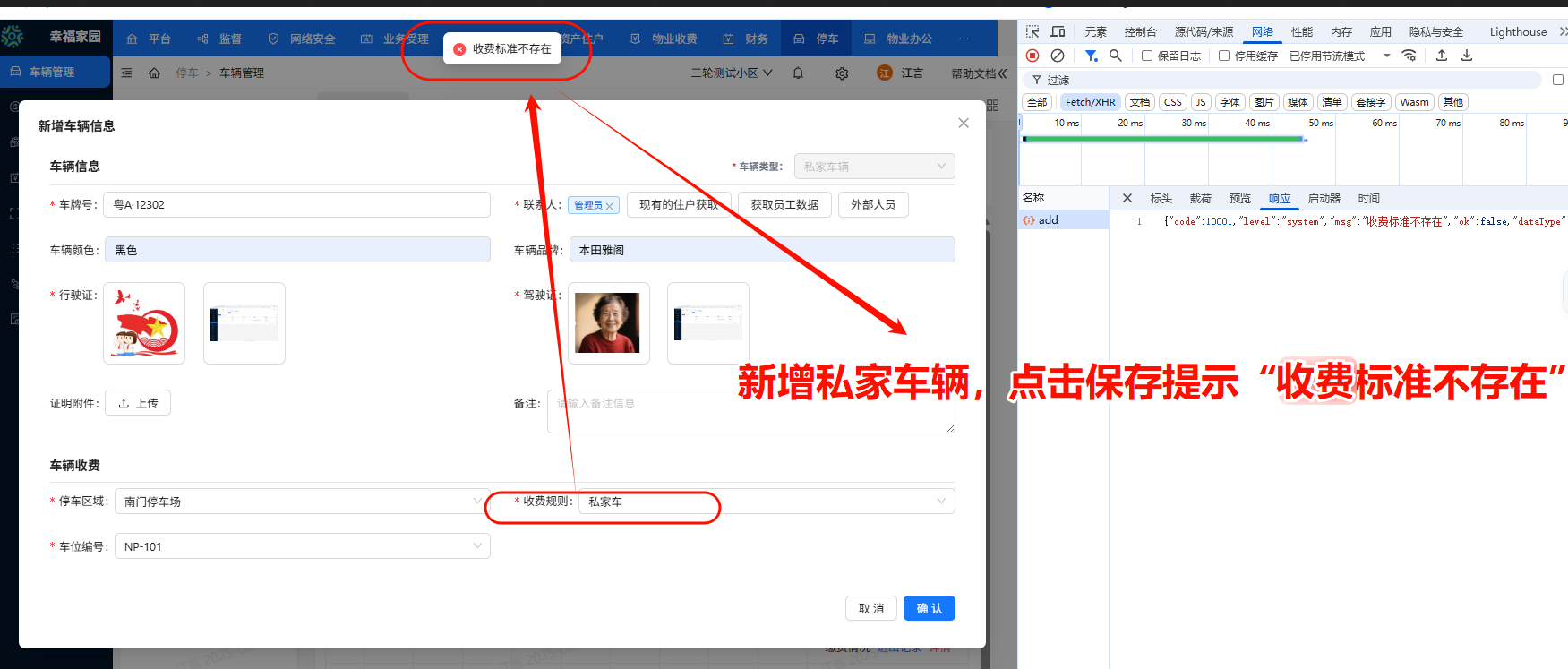Toggle the 文档 filter chip
The width and height of the screenshot is (1568, 669).
pos(1140,102)
